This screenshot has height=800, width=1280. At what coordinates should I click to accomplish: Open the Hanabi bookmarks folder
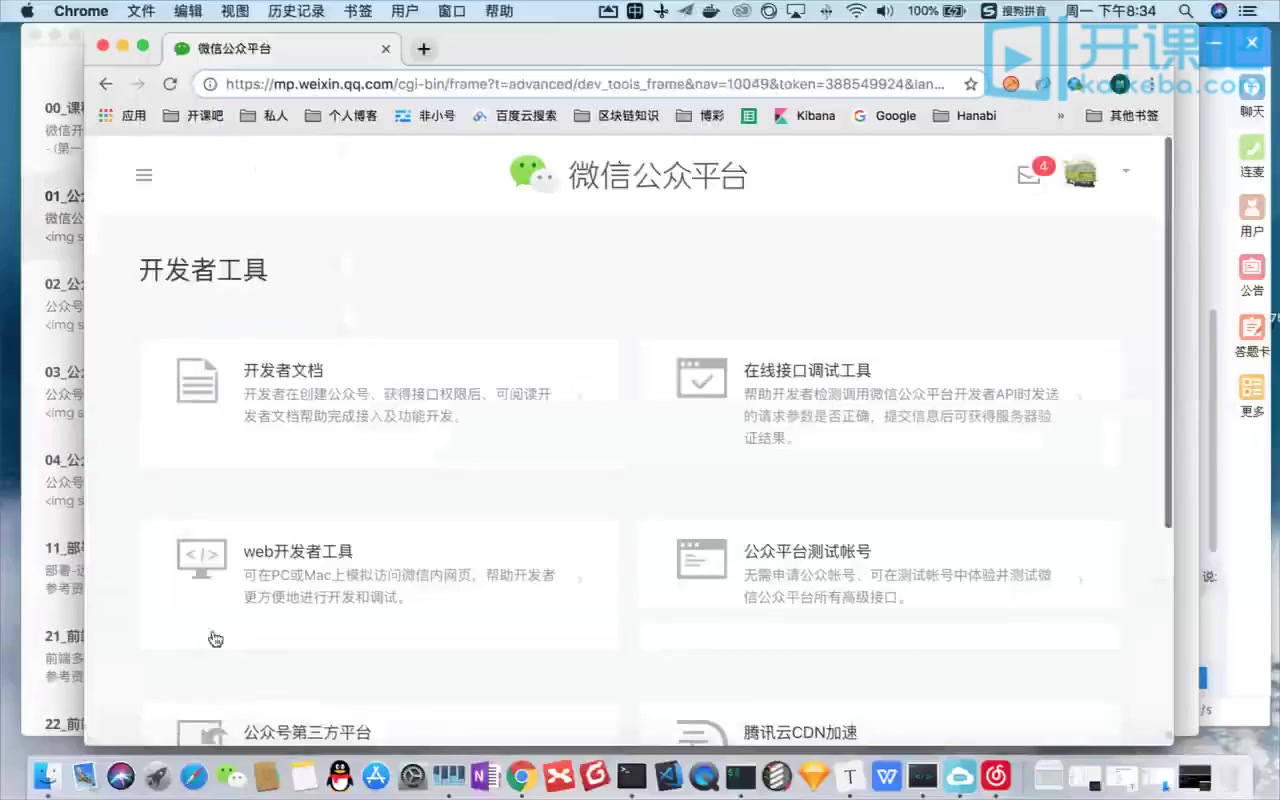tap(965, 116)
